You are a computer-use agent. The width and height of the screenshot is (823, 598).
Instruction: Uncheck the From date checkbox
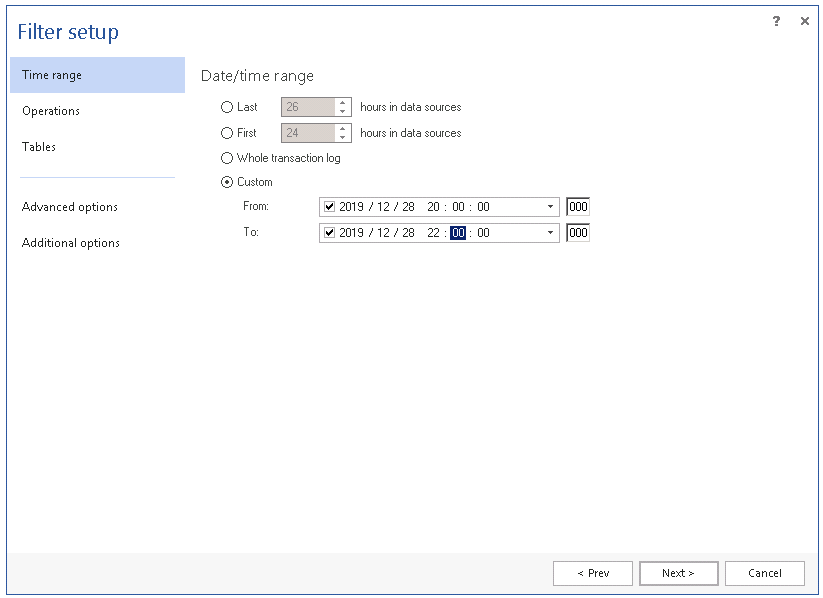click(329, 207)
